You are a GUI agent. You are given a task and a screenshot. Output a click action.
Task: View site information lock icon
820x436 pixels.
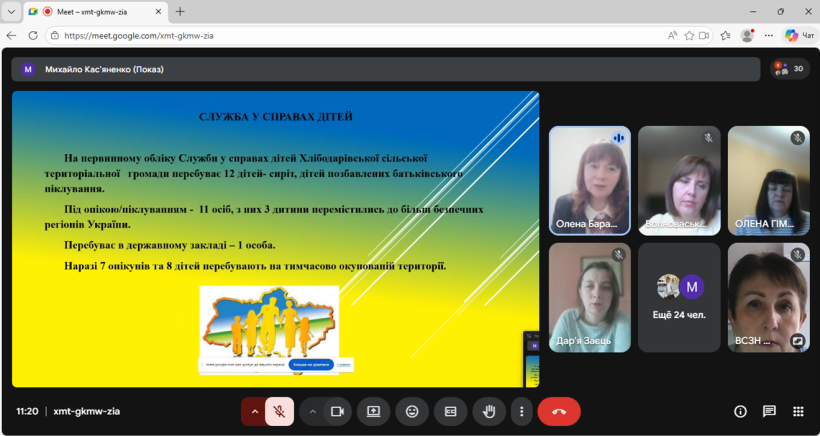[x=55, y=36]
